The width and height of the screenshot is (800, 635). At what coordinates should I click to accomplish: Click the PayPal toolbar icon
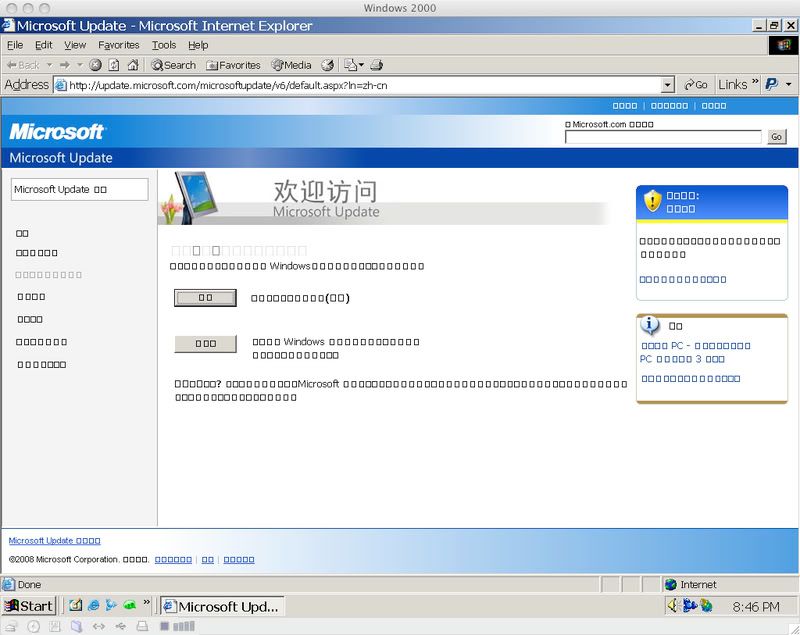pos(772,85)
